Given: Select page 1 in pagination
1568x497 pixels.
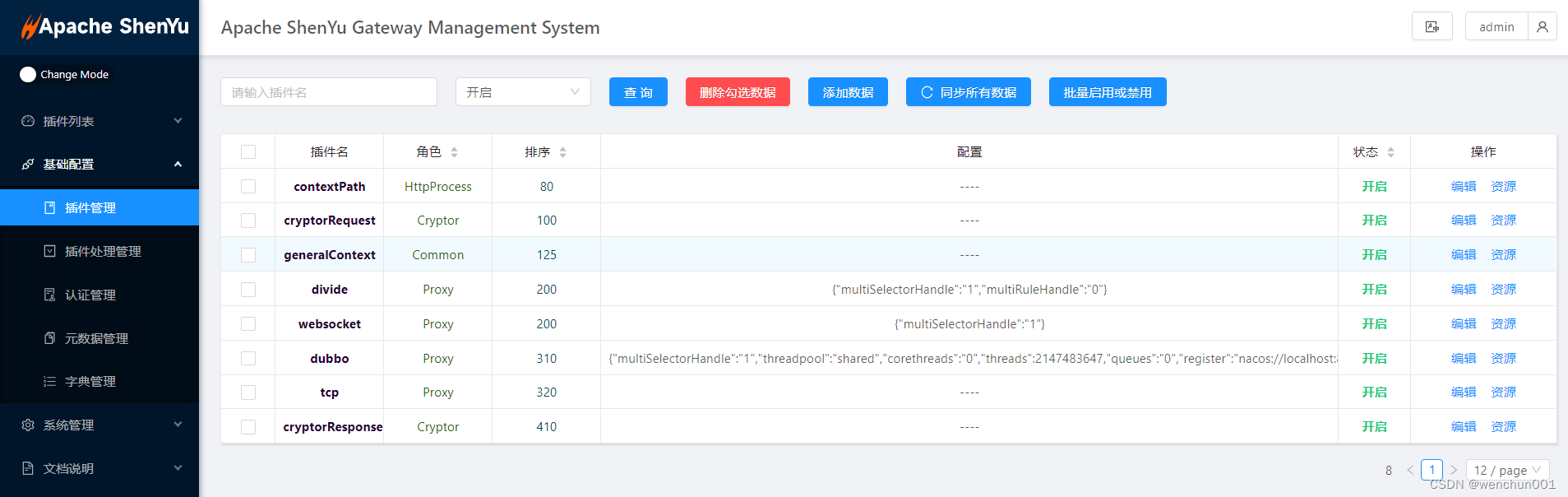Looking at the screenshot, I should [1432, 470].
